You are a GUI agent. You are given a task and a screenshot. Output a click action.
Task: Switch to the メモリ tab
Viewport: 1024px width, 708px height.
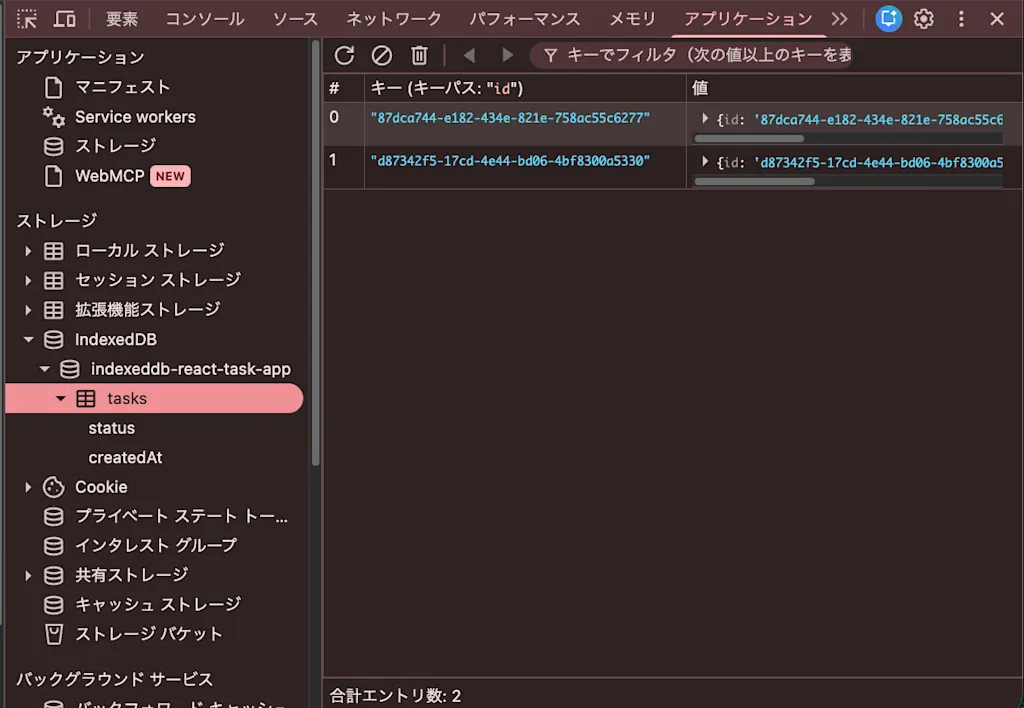click(632, 19)
